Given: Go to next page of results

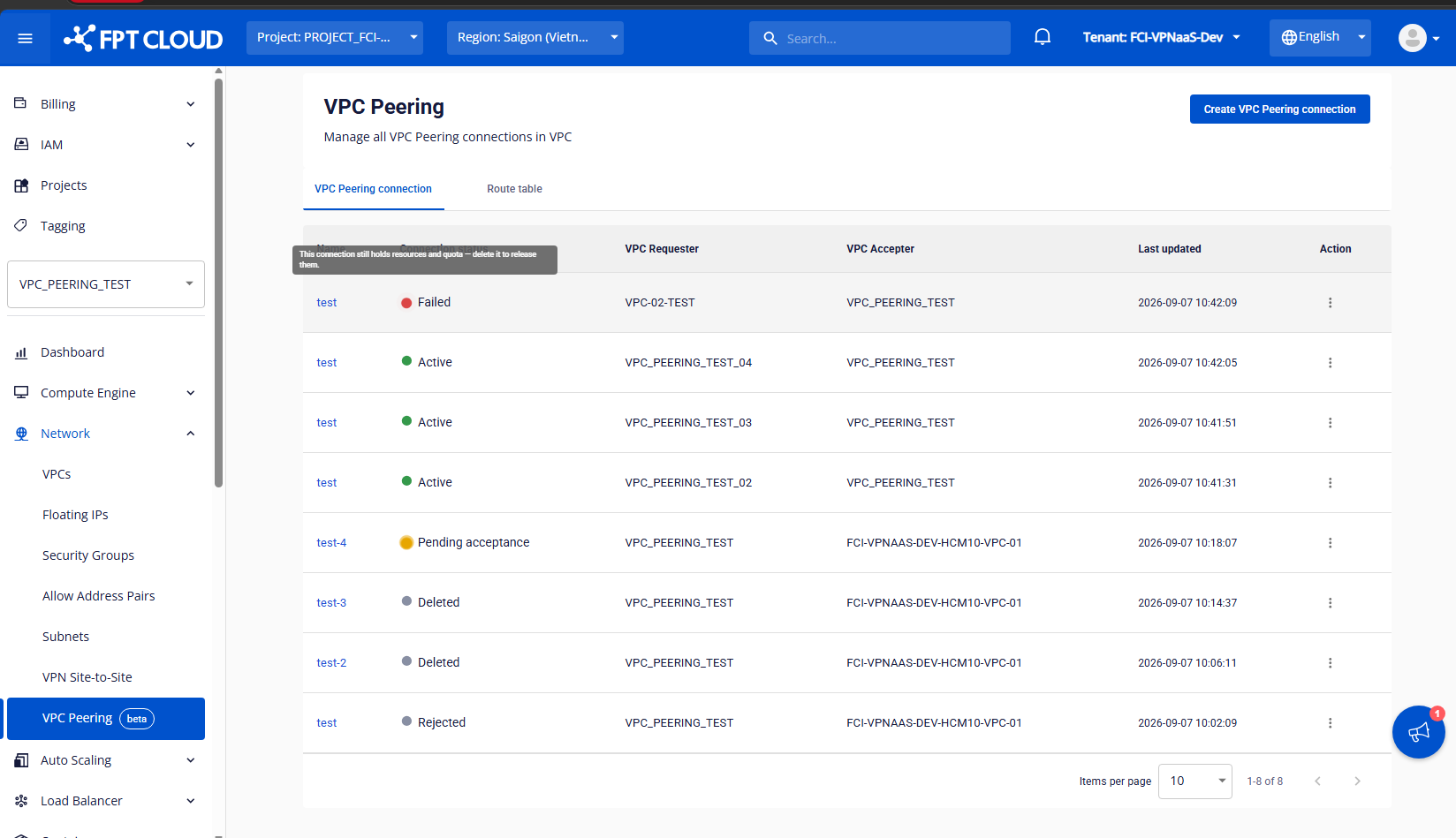Looking at the screenshot, I should (1357, 781).
